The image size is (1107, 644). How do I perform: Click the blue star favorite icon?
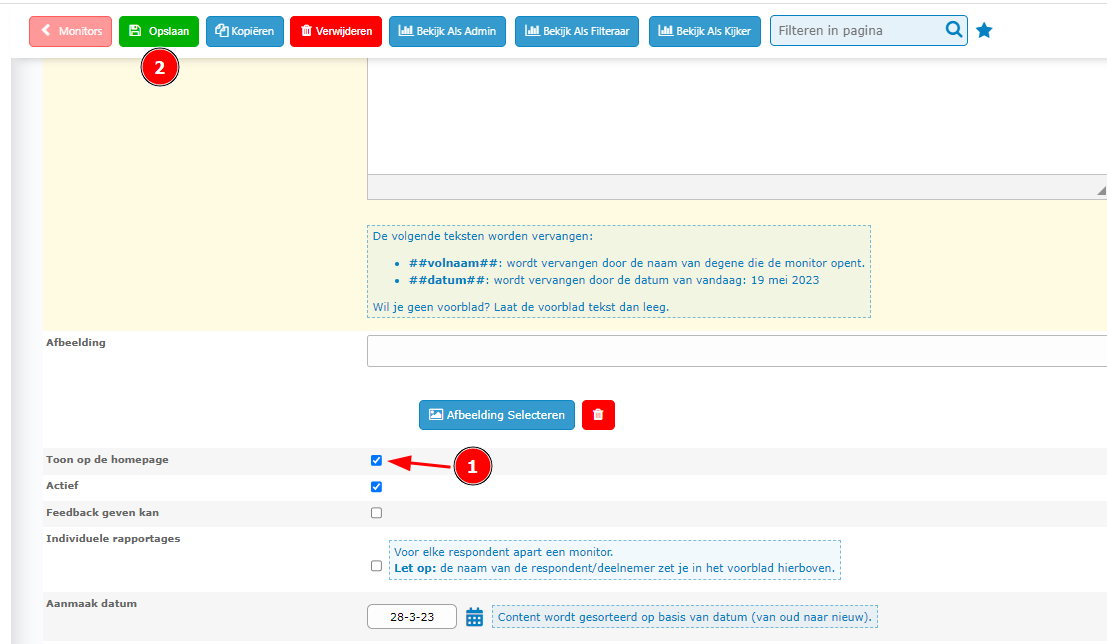point(984,31)
